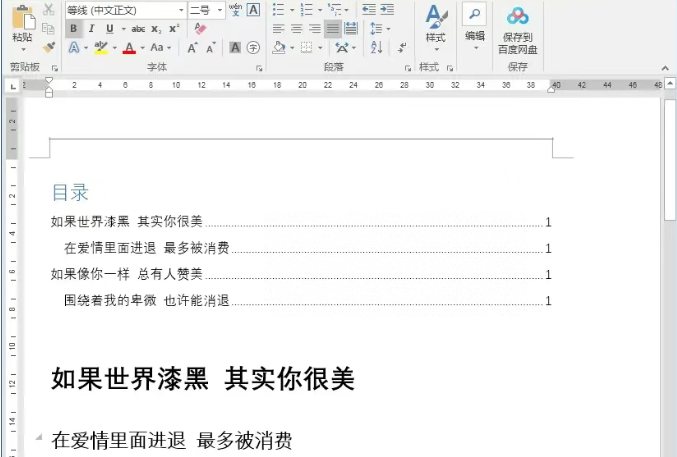The width and height of the screenshot is (677, 457).
Task: Open styles pane launcher
Action: [x=450, y=68]
